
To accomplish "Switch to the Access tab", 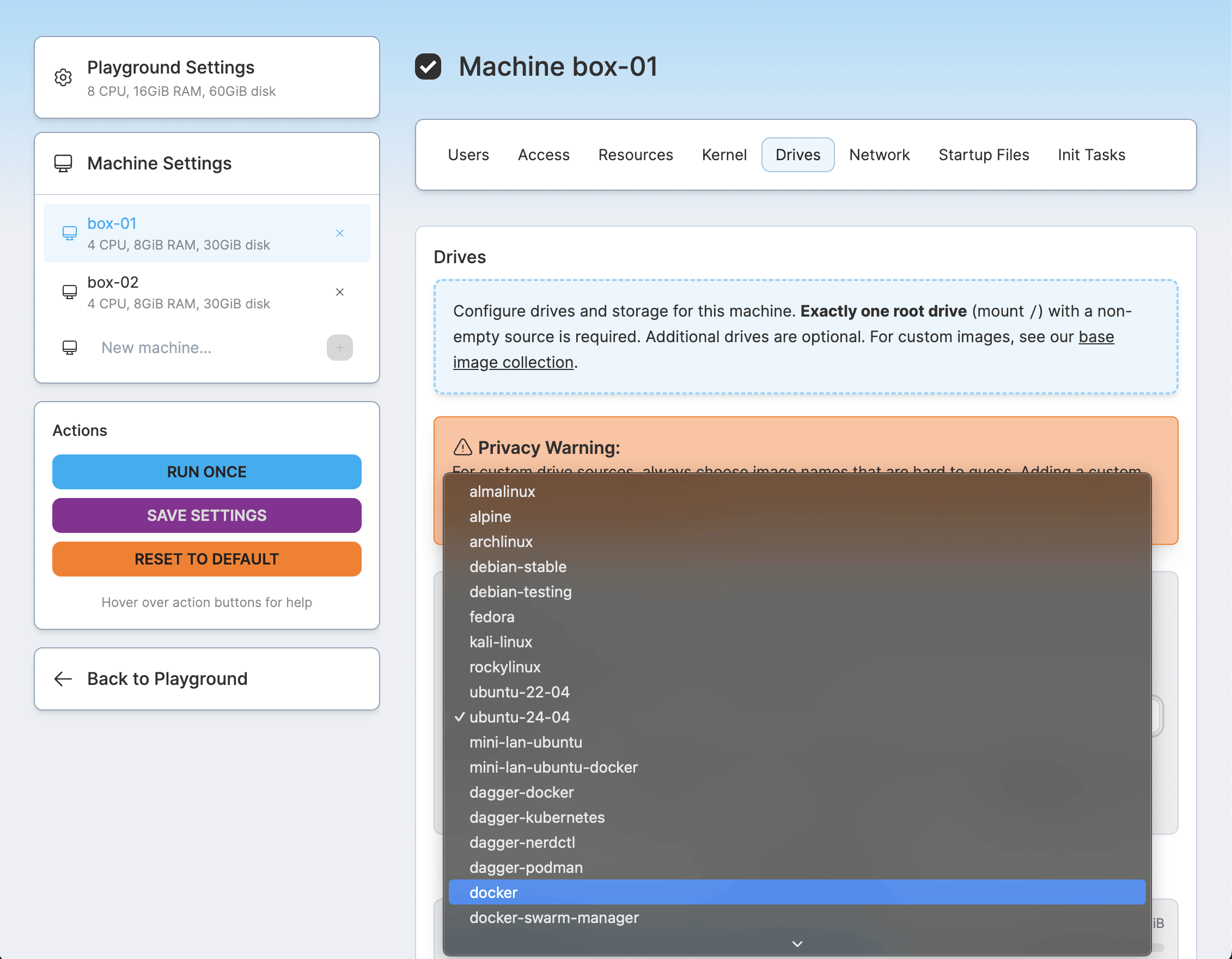I will pos(543,155).
